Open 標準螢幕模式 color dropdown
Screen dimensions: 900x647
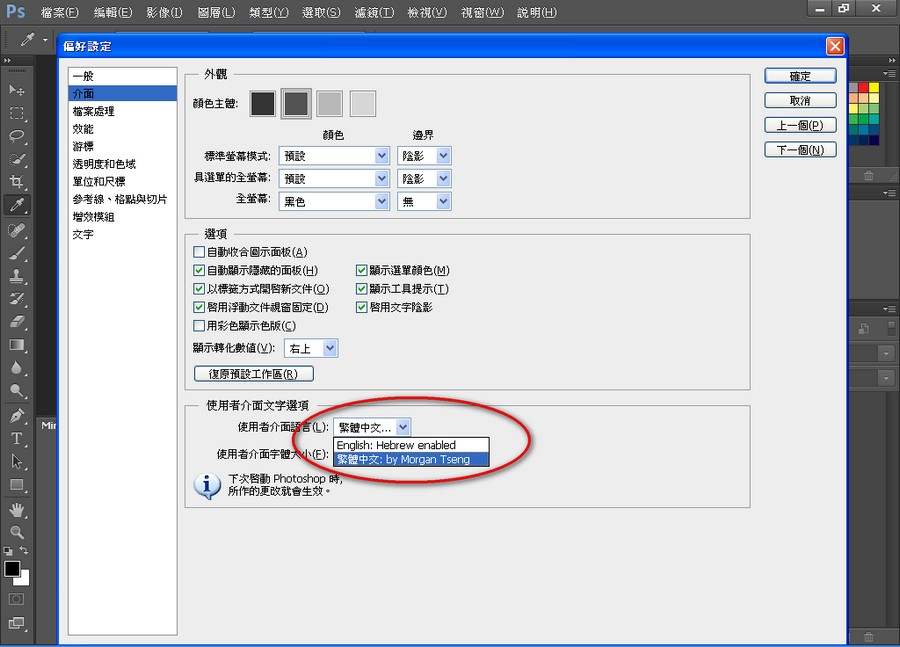click(x=334, y=156)
